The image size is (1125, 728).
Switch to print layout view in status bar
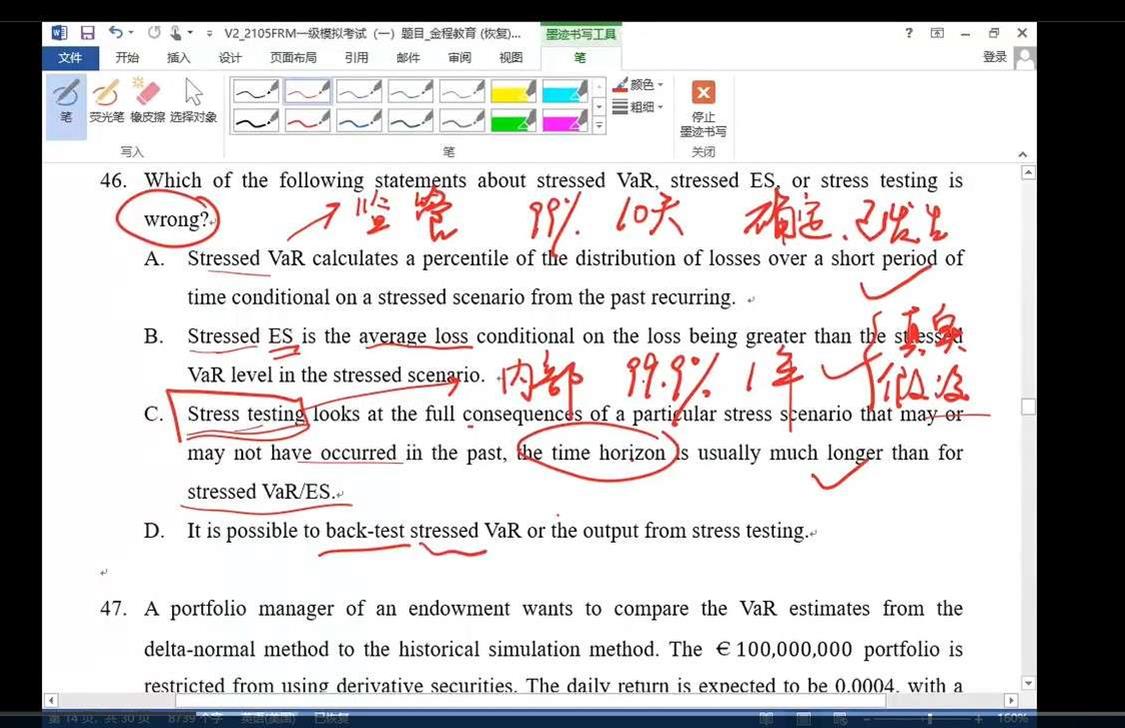803,718
